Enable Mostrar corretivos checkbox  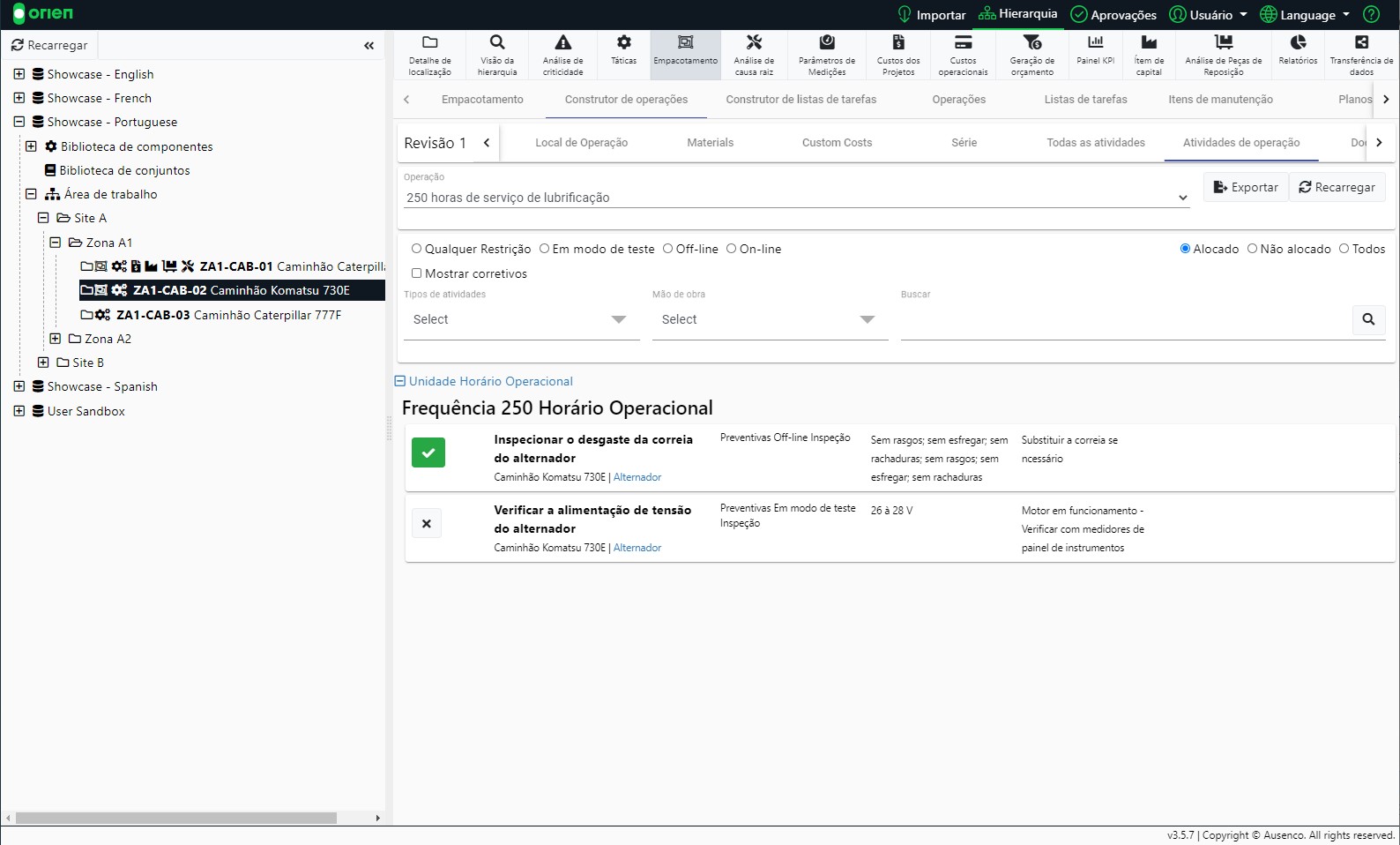click(417, 273)
